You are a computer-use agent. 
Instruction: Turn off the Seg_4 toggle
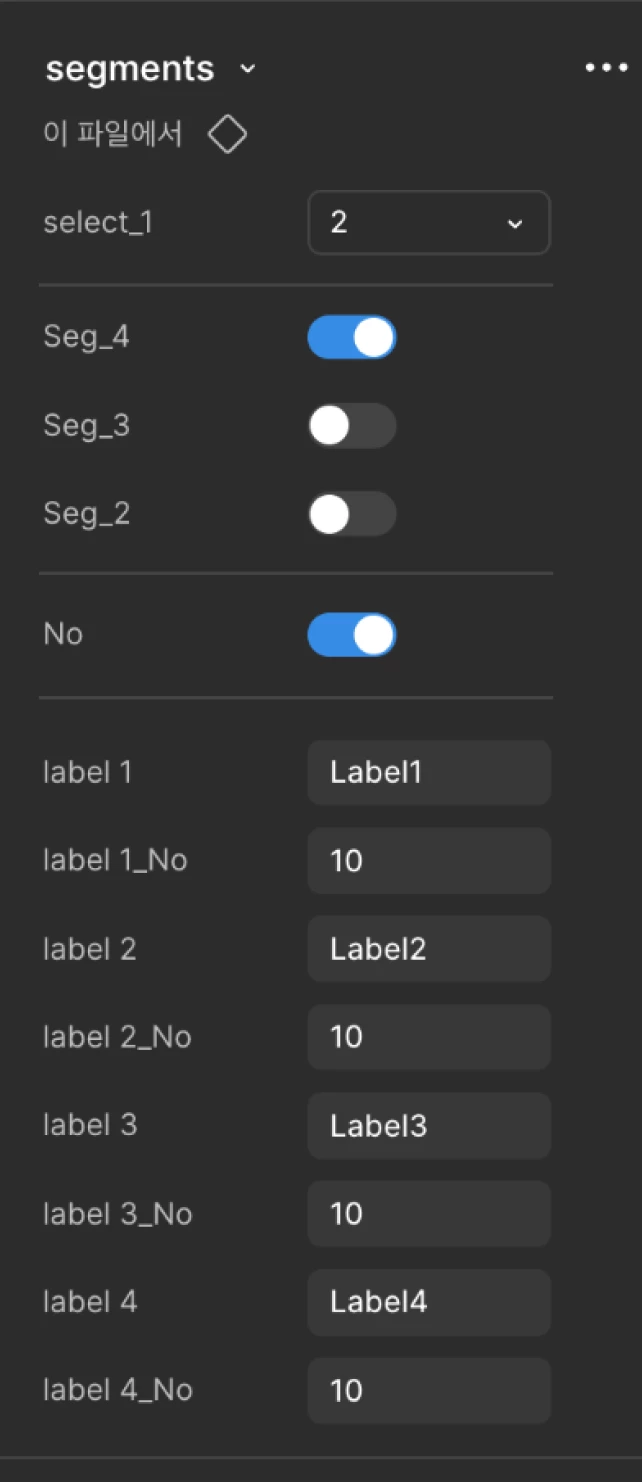352,338
